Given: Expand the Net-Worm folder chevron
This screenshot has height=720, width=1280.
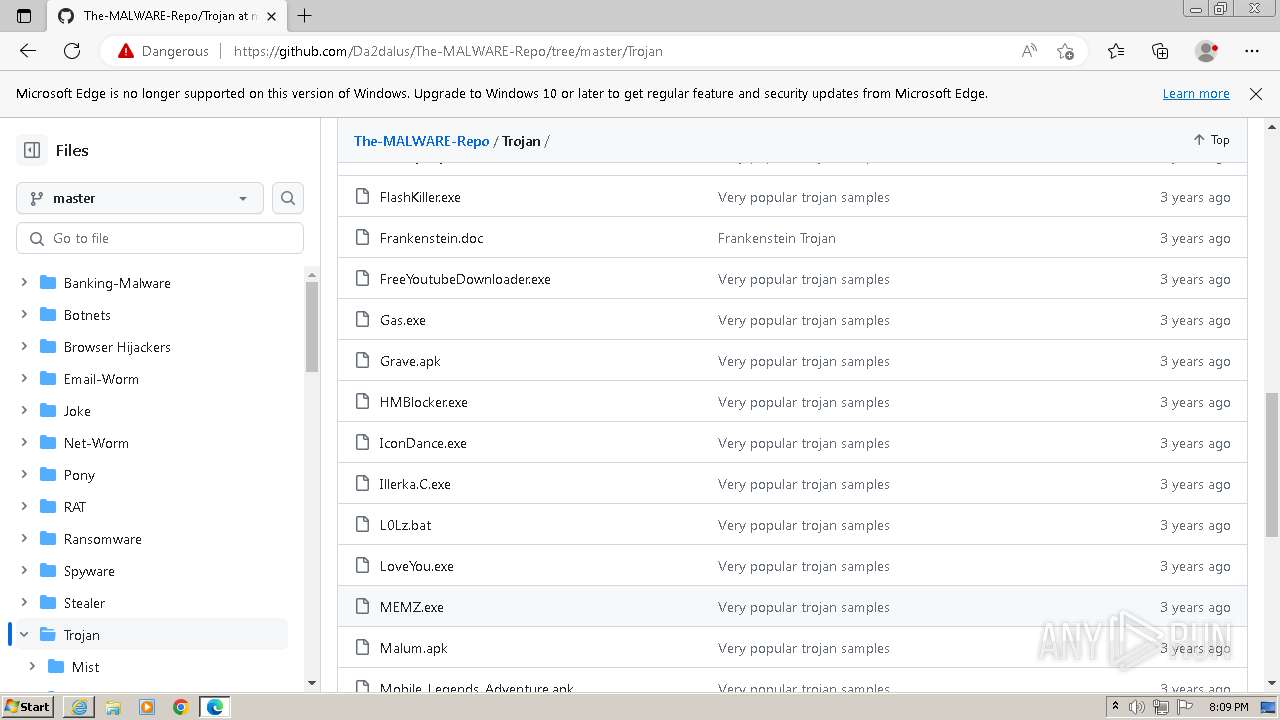Looking at the screenshot, I should (x=24, y=443).
